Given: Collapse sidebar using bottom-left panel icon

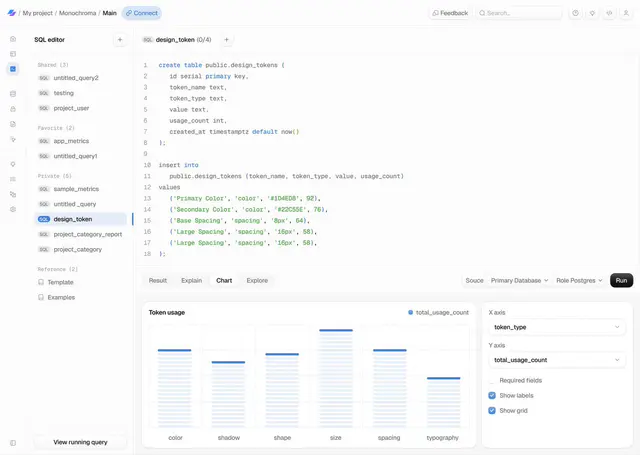Looking at the screenshot, I should click(x=13, y=443).
